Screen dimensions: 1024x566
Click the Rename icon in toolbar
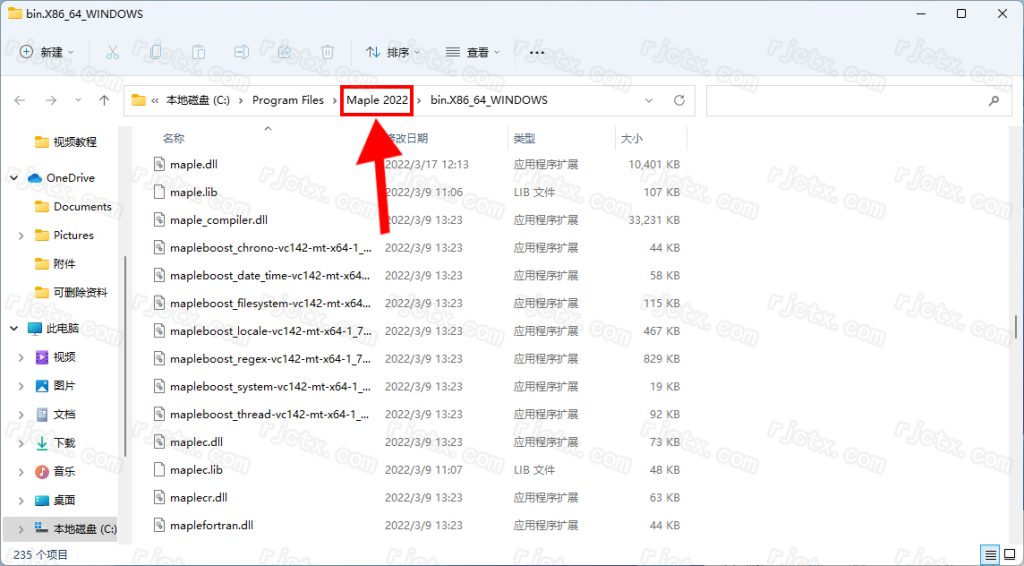pyautogui.click(x=241, y=52)
